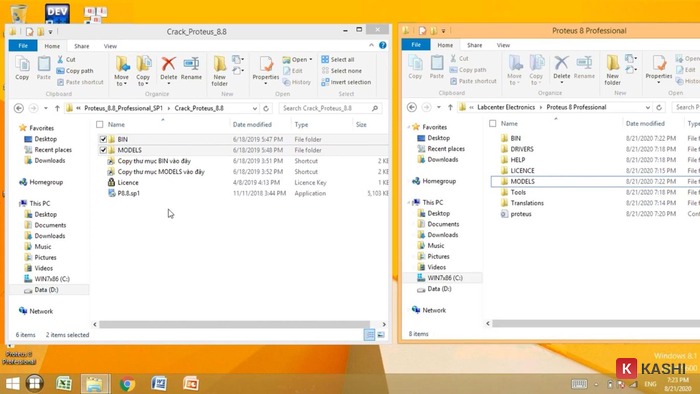
Task: Open Word from the taskbar
Action: [159, 383]
